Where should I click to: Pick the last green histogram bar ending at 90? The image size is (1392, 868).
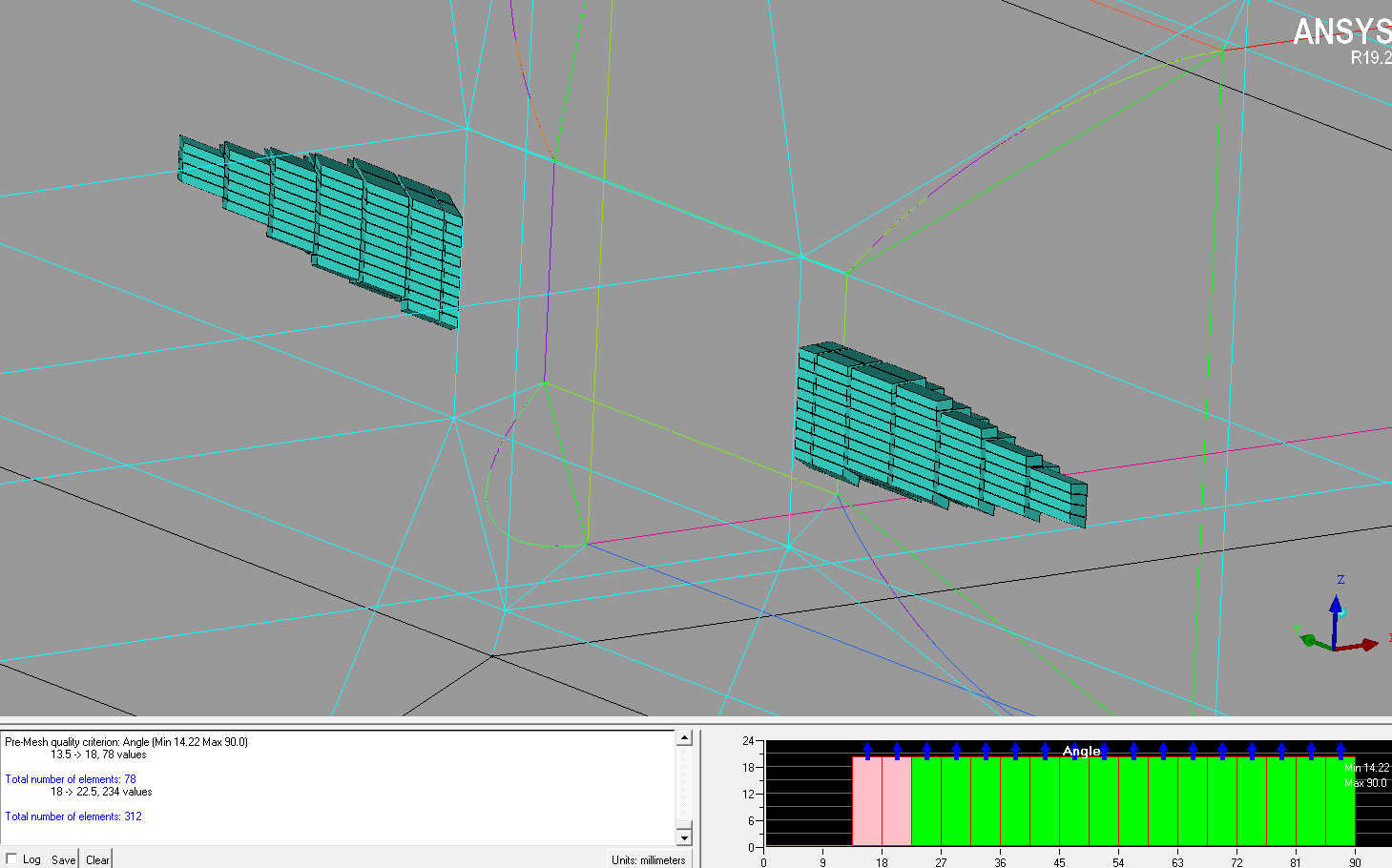[1340, 801]
